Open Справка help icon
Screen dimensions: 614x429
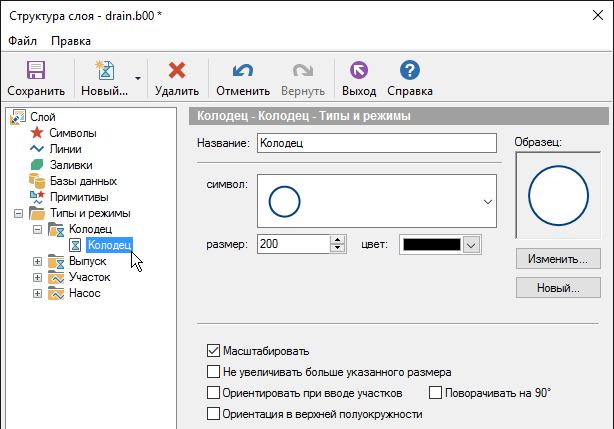[409, 71]
